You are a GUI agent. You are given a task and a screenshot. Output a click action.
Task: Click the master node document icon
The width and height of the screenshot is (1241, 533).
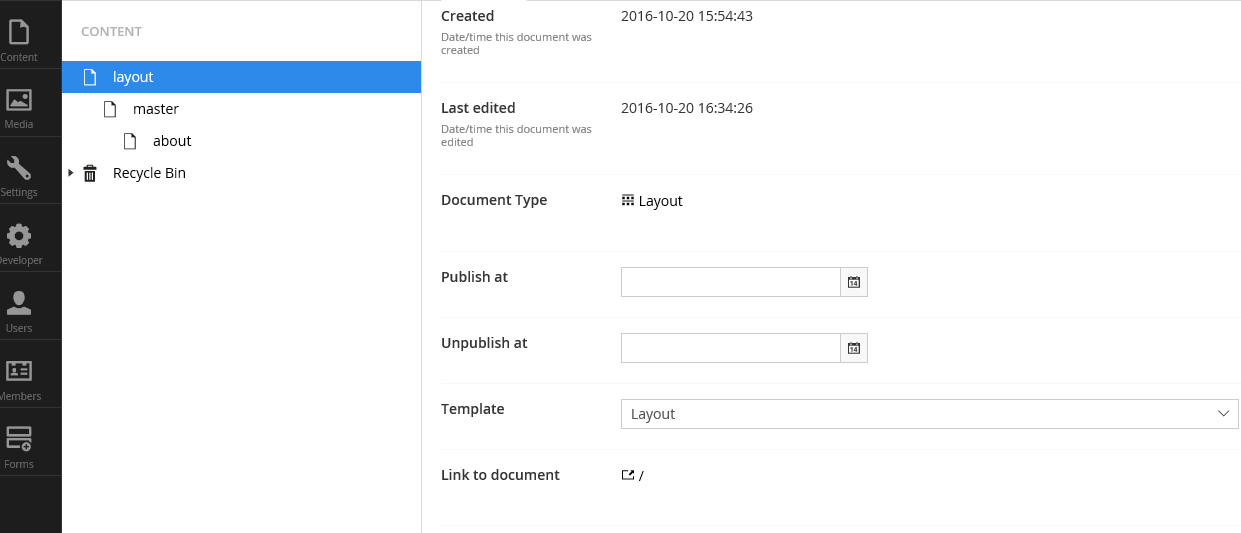point(110,109)
